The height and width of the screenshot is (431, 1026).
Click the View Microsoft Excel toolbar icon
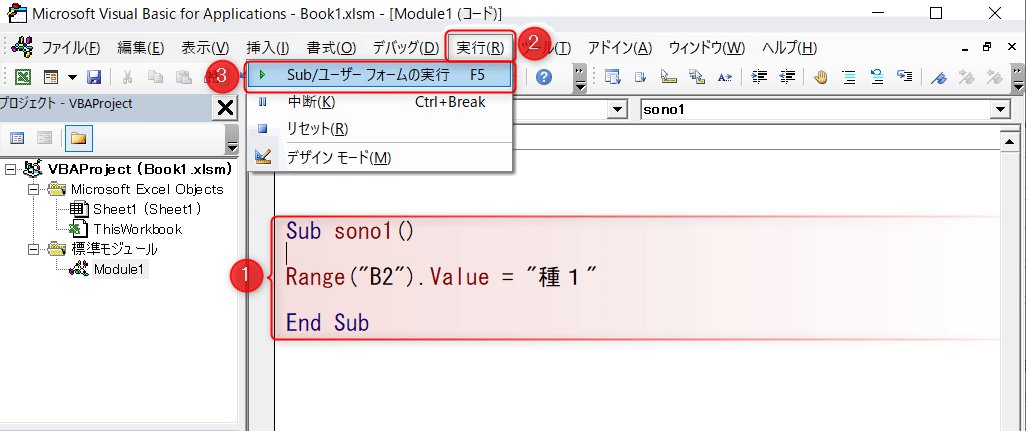point(23,77)
